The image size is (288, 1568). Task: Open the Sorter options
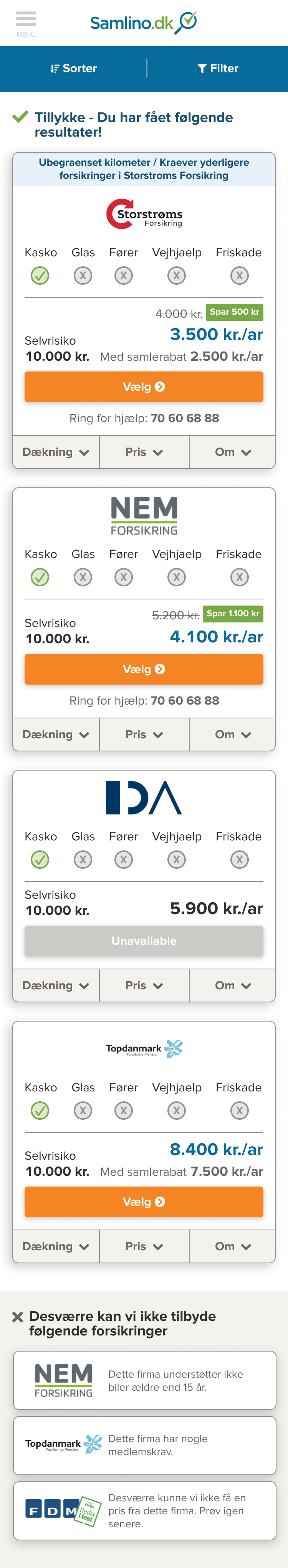coord(73,69)
